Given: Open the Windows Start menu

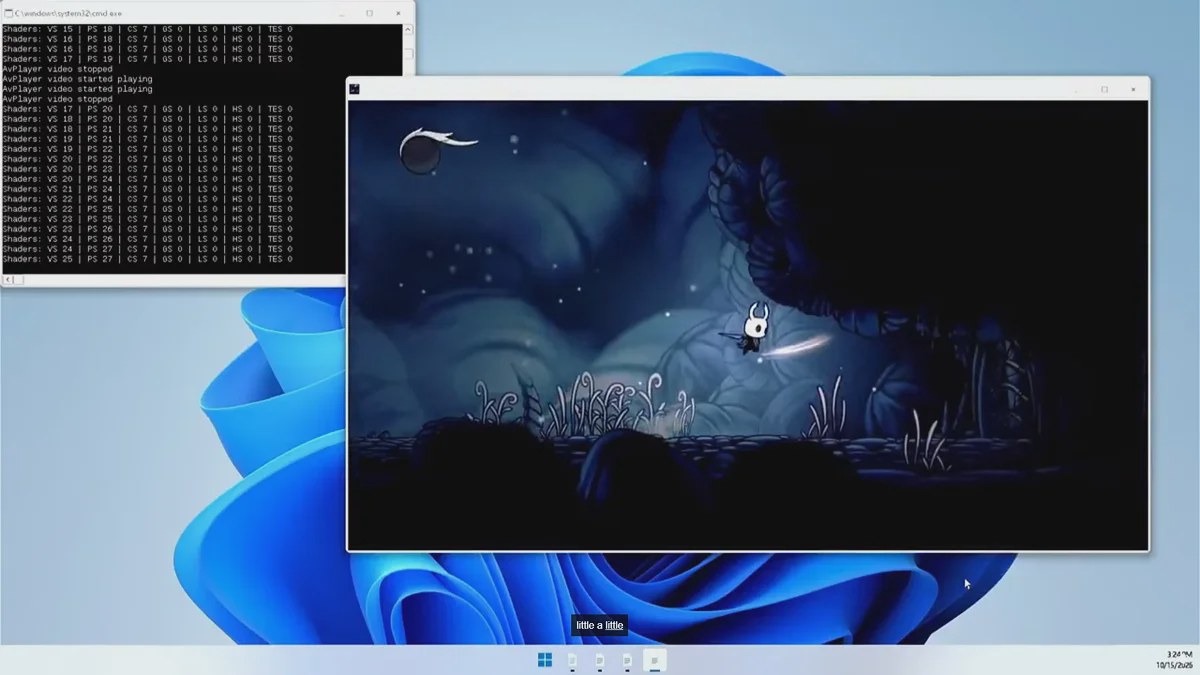Looking at the screenshot, I should [x=545, y=660].
